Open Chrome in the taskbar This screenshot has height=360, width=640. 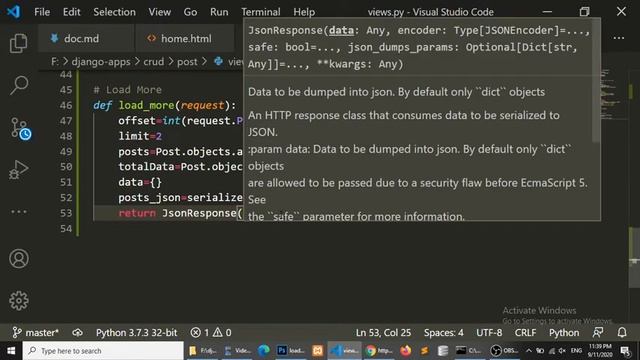point(379,351)
